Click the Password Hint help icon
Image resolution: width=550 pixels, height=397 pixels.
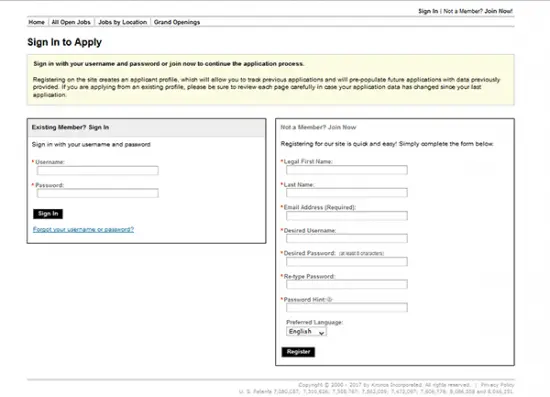point(329,300)
